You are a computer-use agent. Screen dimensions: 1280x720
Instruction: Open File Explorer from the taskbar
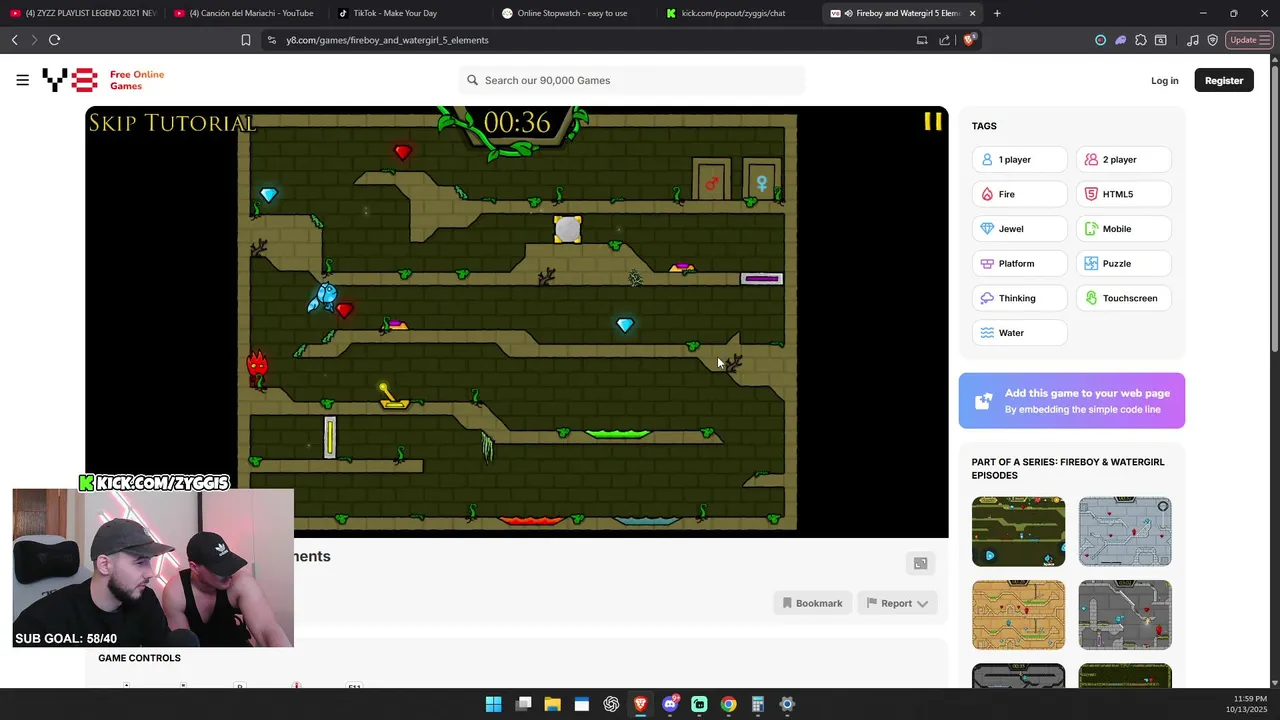(552, 704)
